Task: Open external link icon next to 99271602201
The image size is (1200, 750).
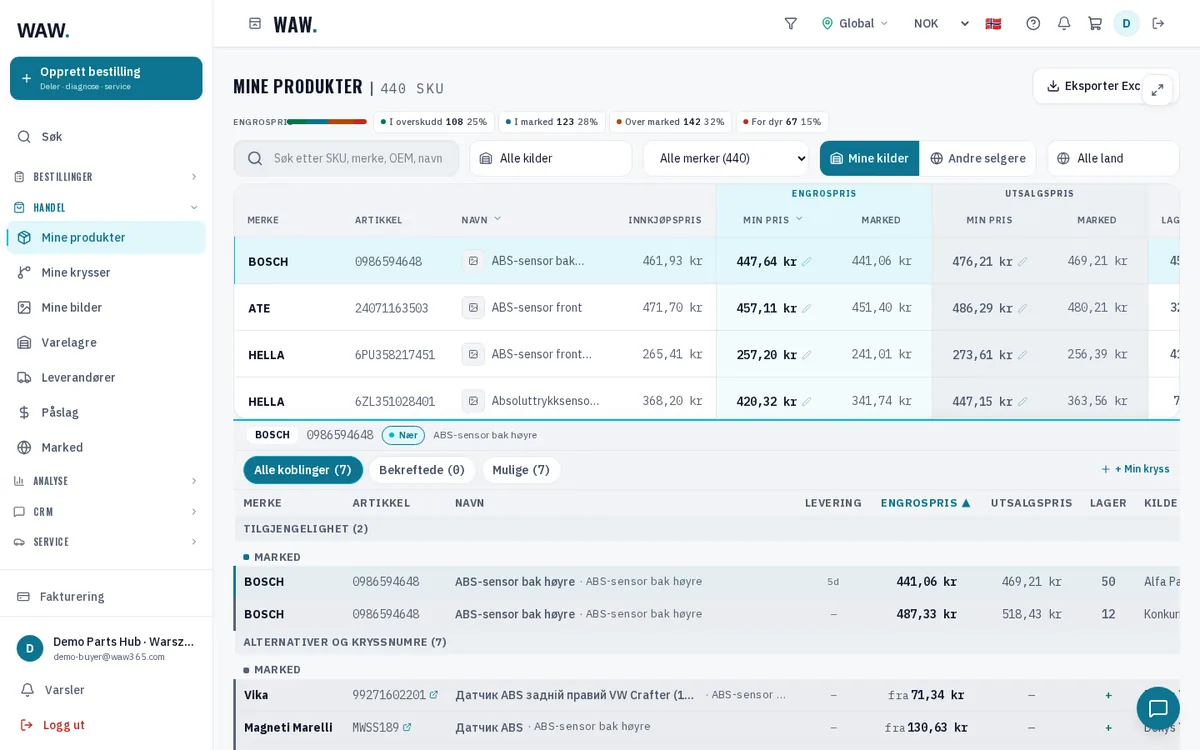Action: click(x=434, y=695)
